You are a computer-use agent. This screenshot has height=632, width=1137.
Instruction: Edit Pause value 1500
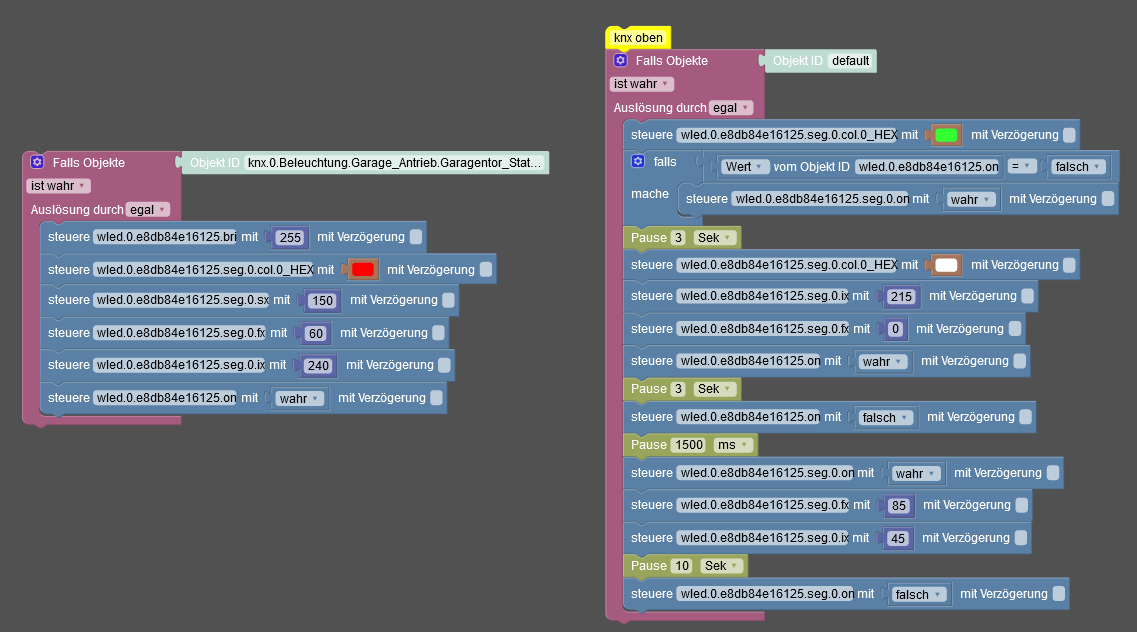689,445
